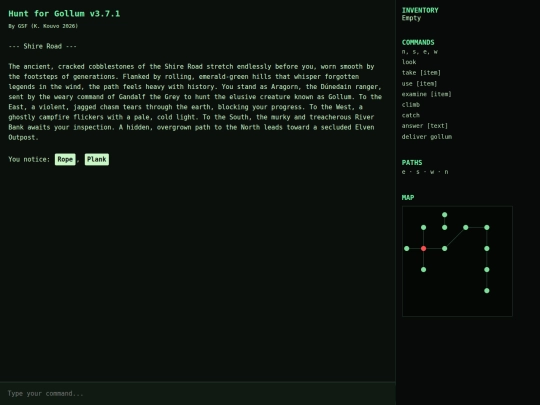The width and height of the screenshot is (540, 405).
Task: Click the '--- Shire Road ---' location header
Action: coord(42,46)
